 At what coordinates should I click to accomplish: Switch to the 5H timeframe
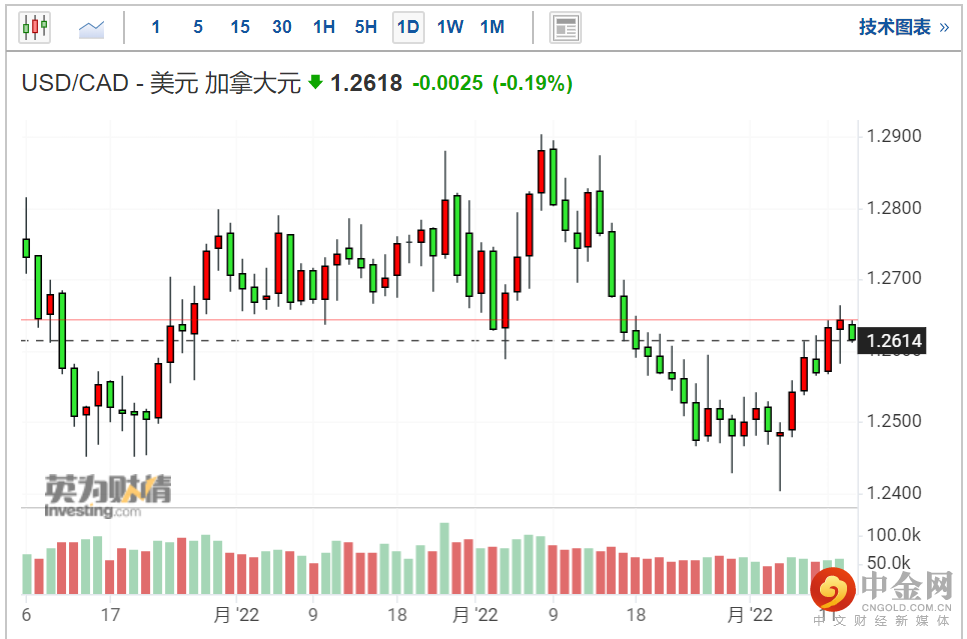[366, 27]
